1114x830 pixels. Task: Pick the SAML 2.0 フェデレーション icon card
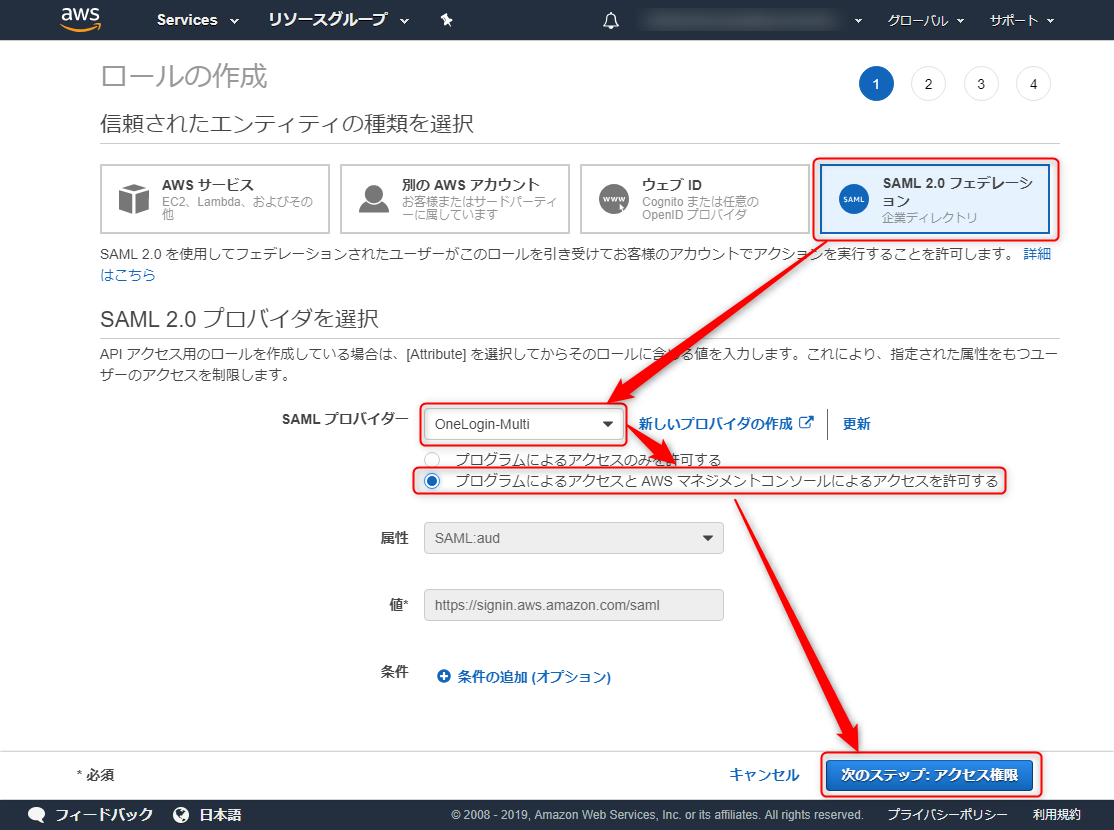pos(935,199)
